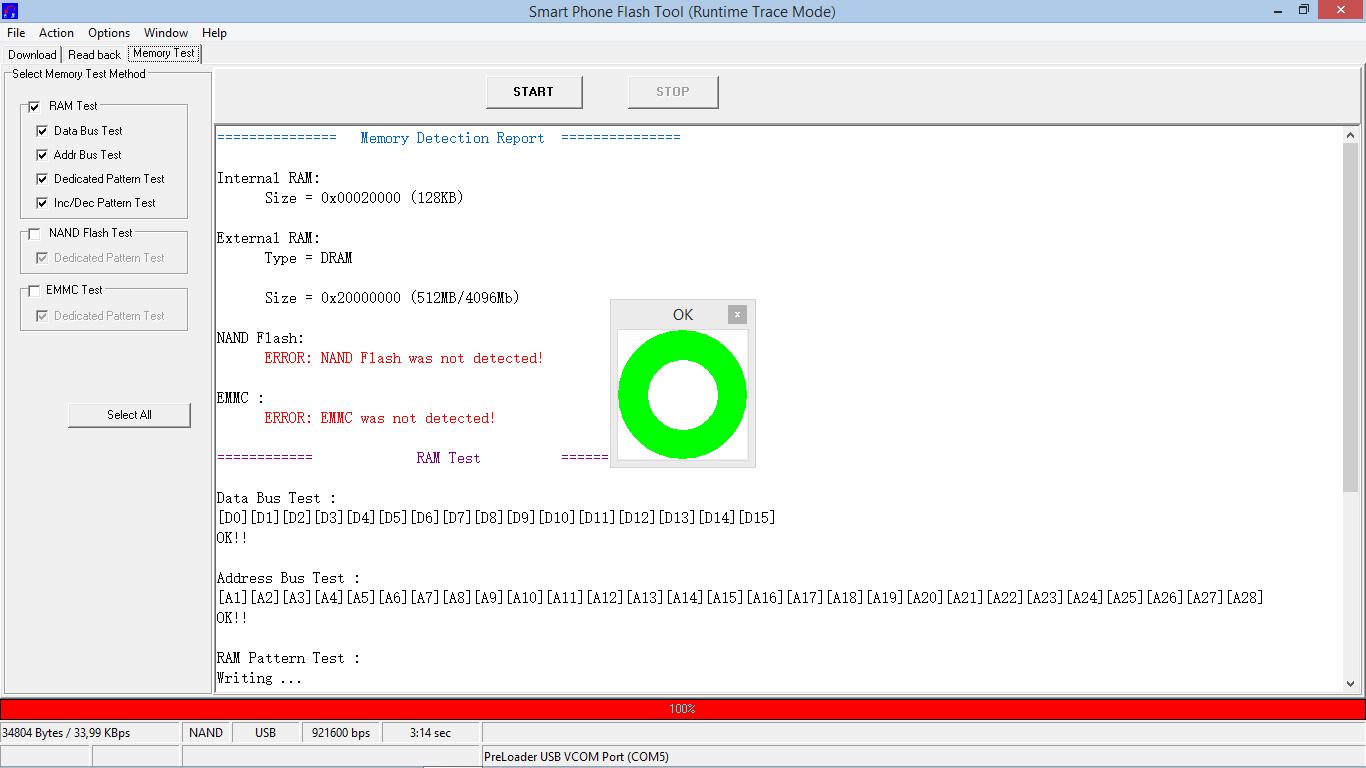
Task: Click the USB status bar cell
Action: 265,733
